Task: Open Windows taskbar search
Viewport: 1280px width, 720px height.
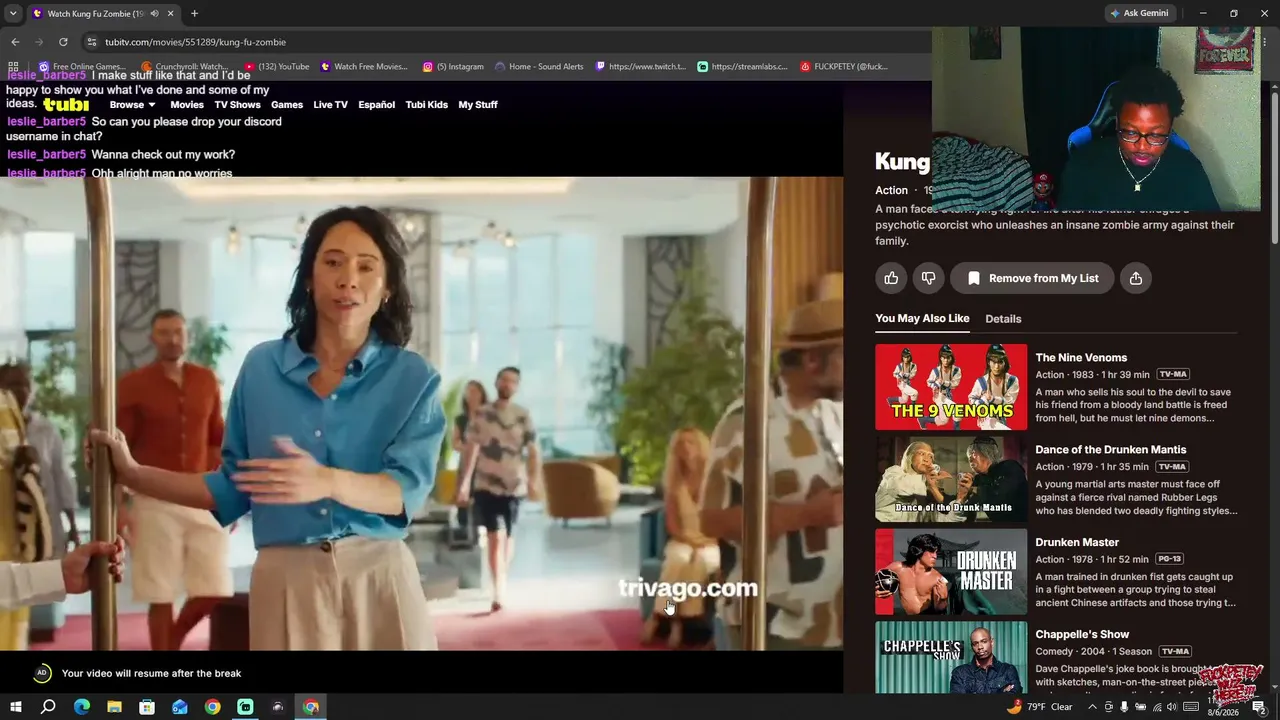Action: tap(48, 707)
